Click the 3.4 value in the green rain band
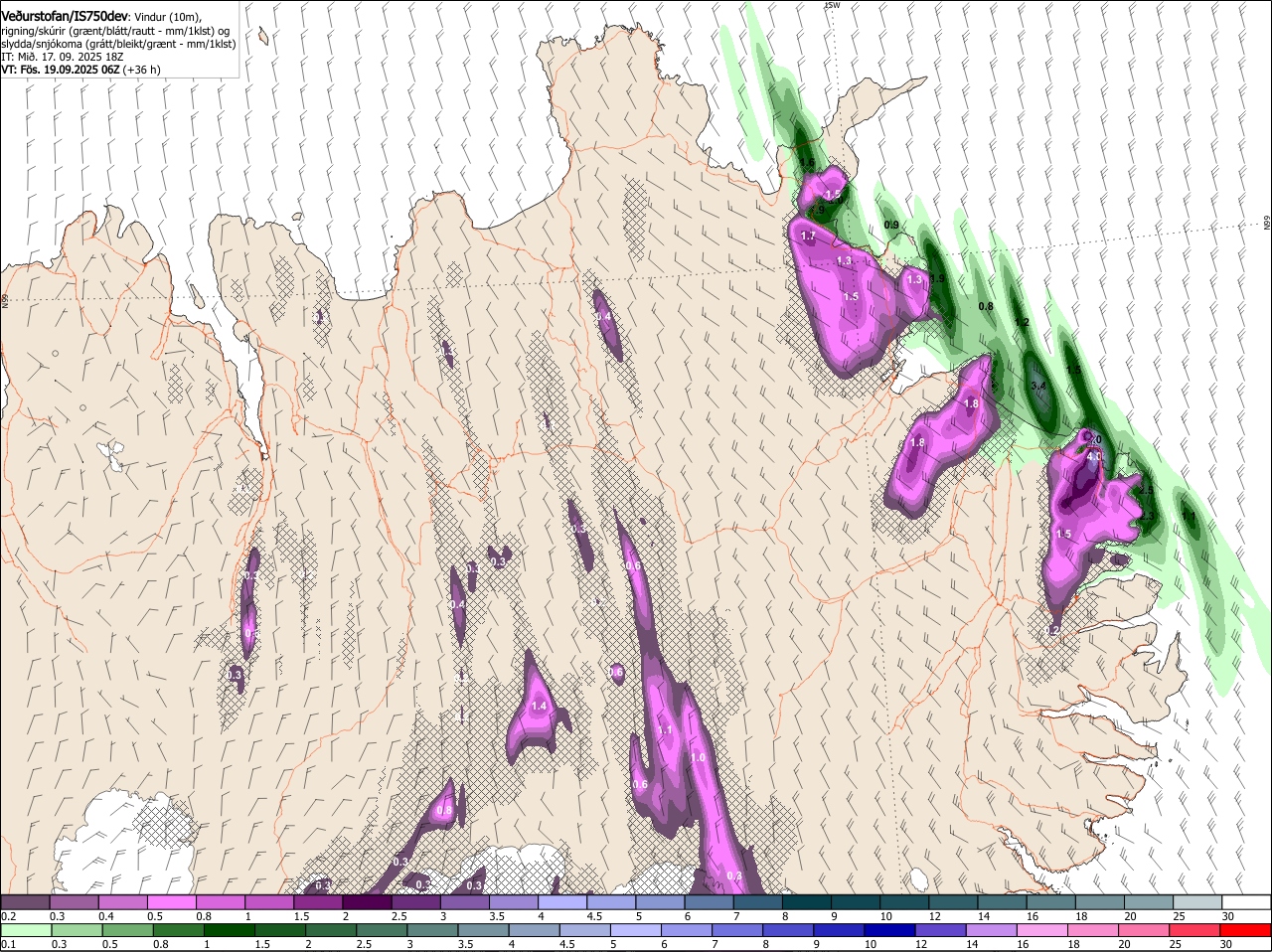This screenshot has height=952, width=1272. point(1039,386)
